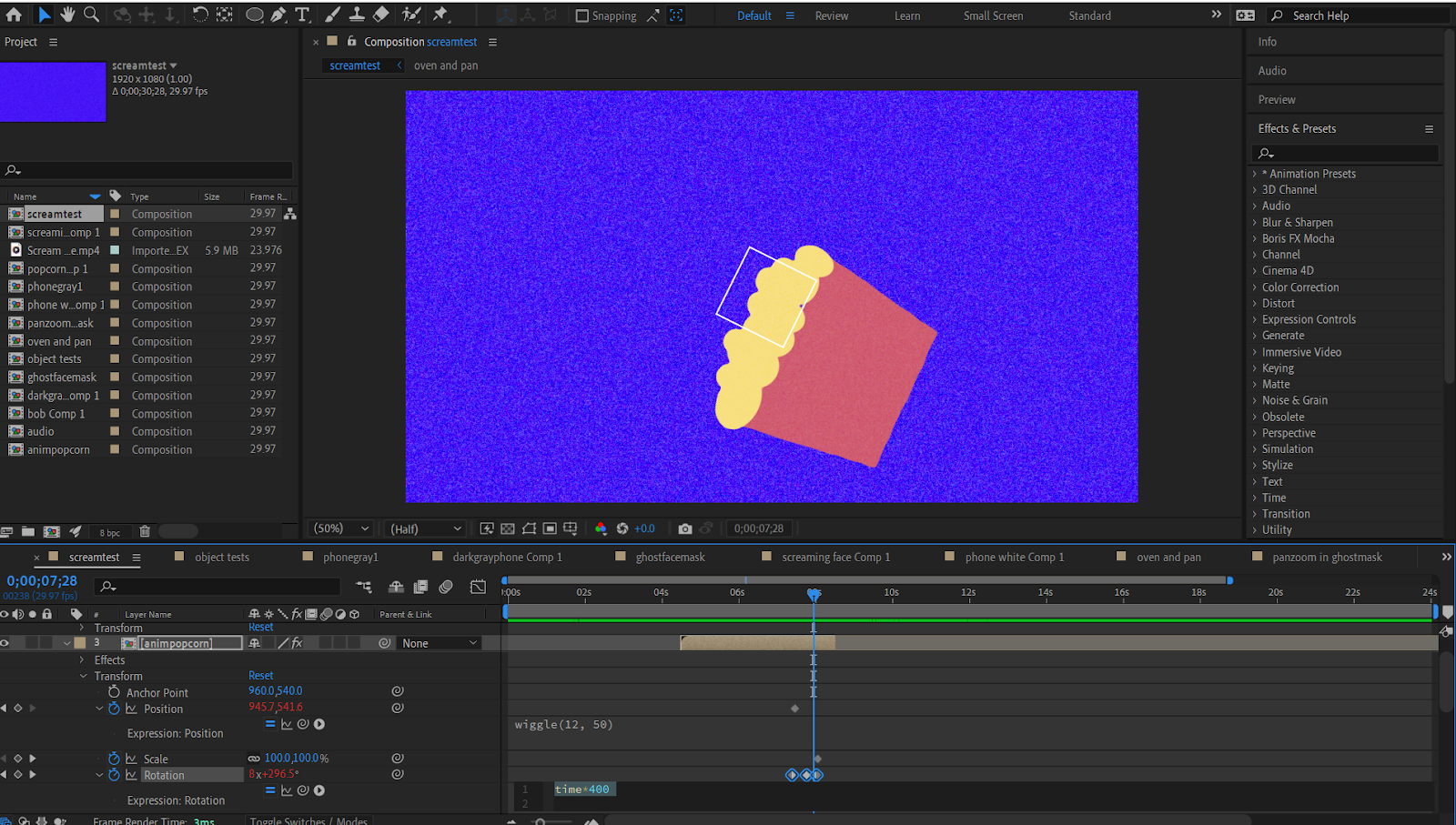Select the Puppet Pin tool

(440, 15)
